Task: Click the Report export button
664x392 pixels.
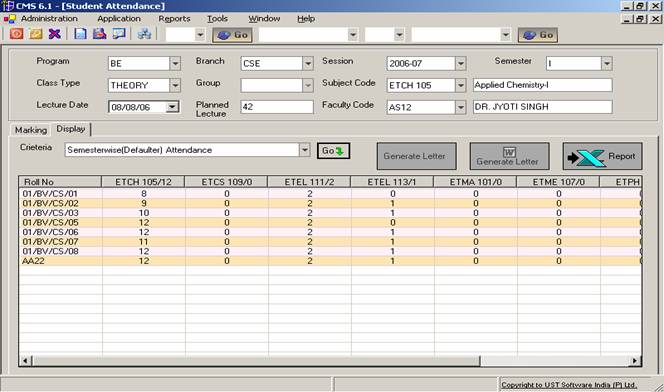Action: 602,156
